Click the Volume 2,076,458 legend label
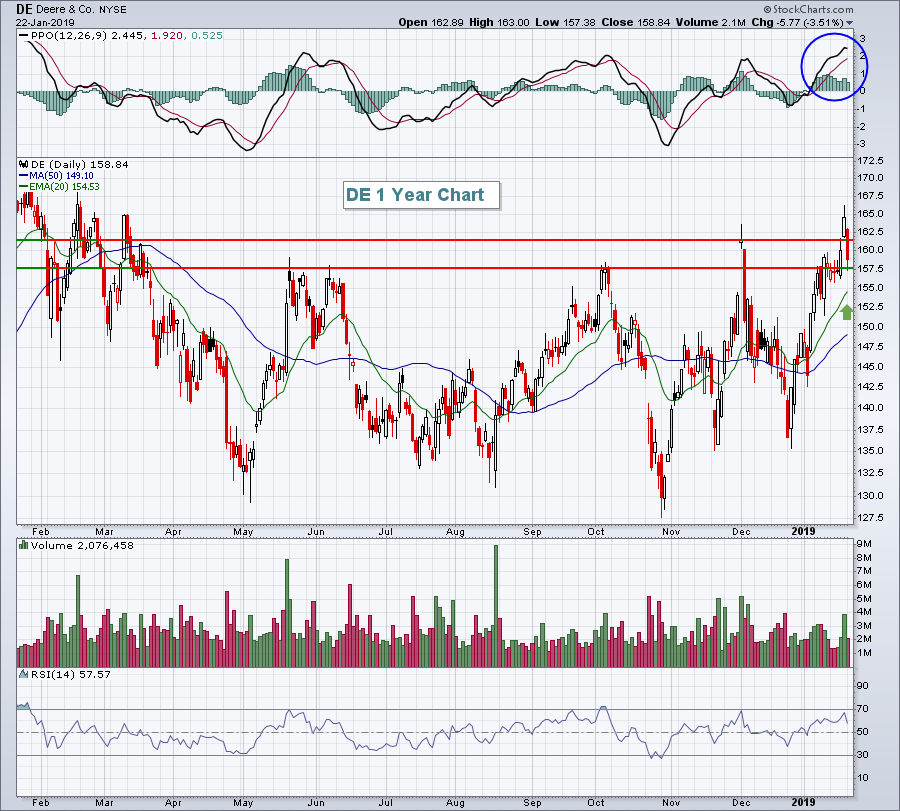900x811 pixels. tap(82, 545)
